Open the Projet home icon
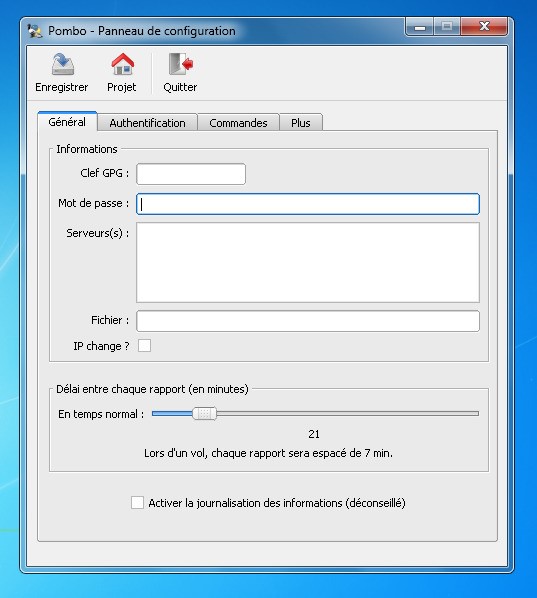 [x=122, y=64]
